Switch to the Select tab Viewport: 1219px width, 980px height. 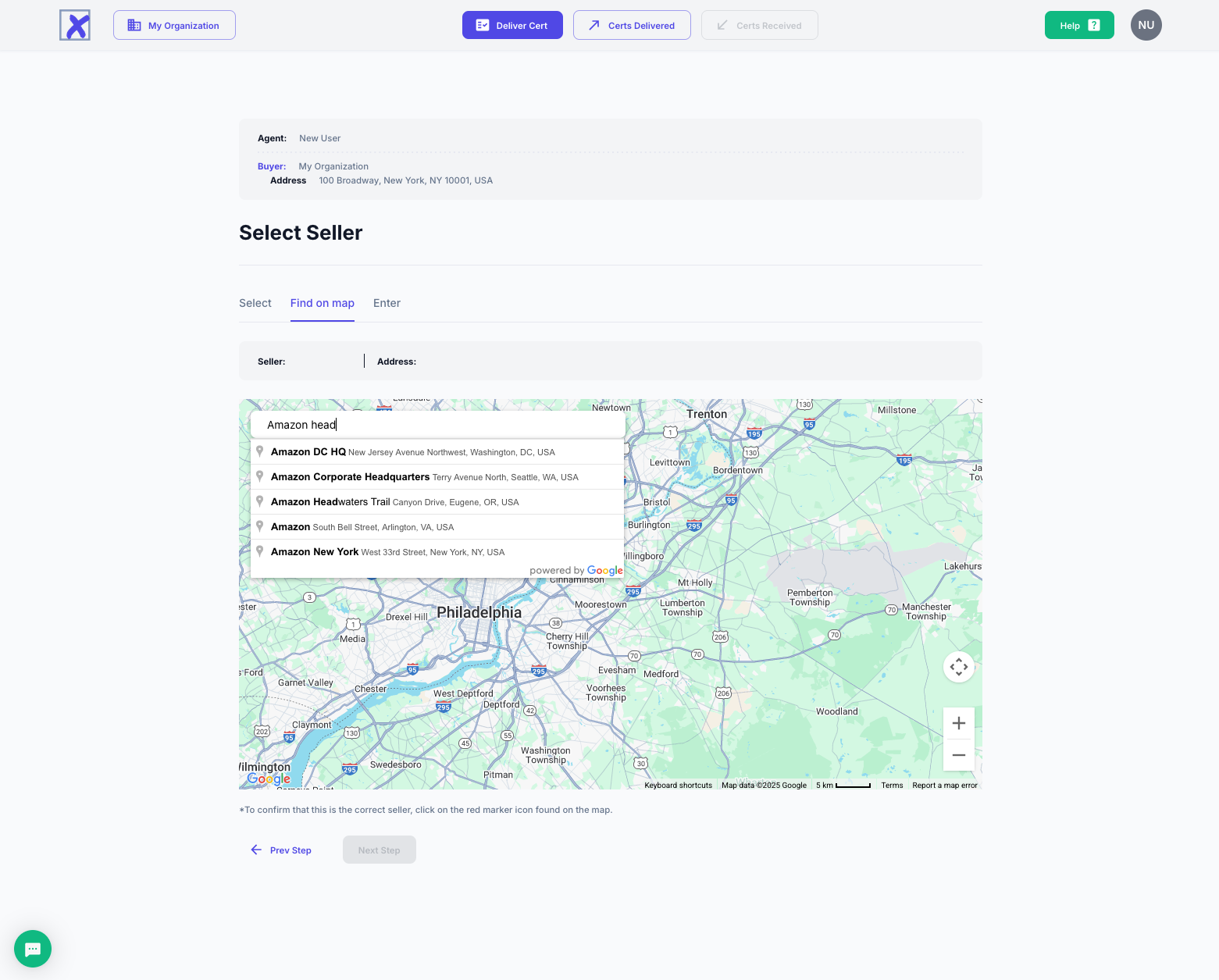[255, 303]
